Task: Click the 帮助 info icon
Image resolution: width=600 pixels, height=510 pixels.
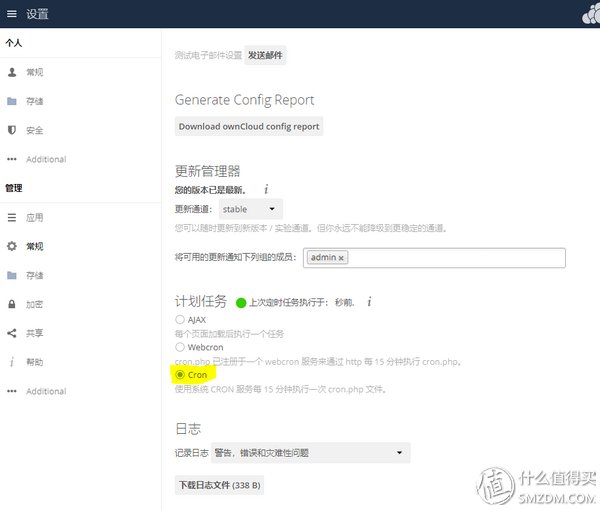Action: [12, 362]
